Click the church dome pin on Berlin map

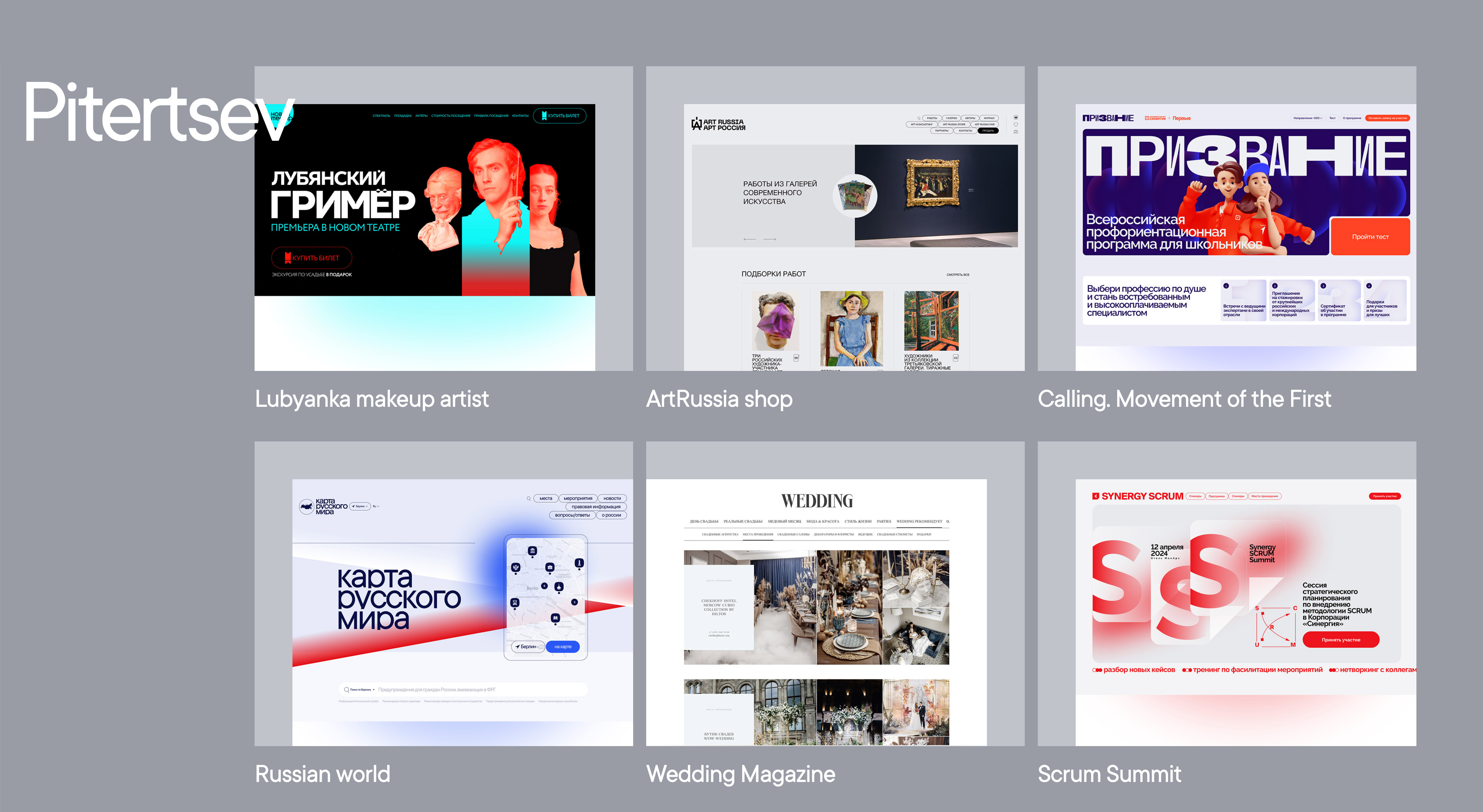558,587
